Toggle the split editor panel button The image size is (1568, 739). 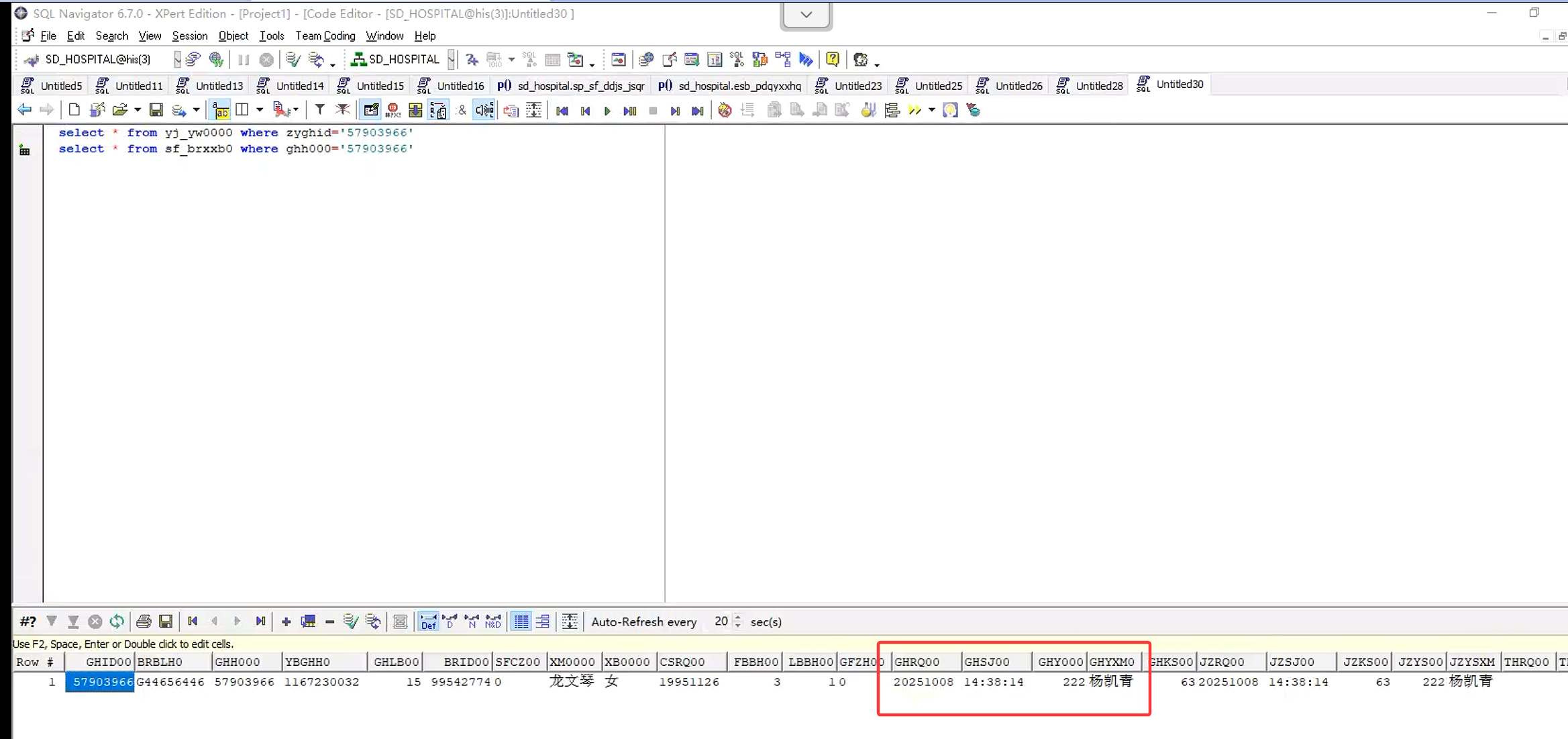[242, 110]
